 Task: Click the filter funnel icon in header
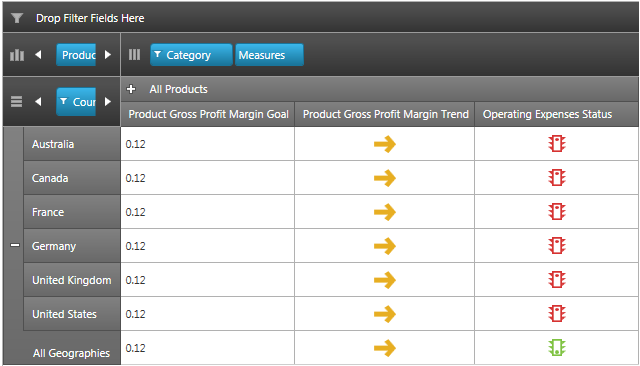[17, 18]
